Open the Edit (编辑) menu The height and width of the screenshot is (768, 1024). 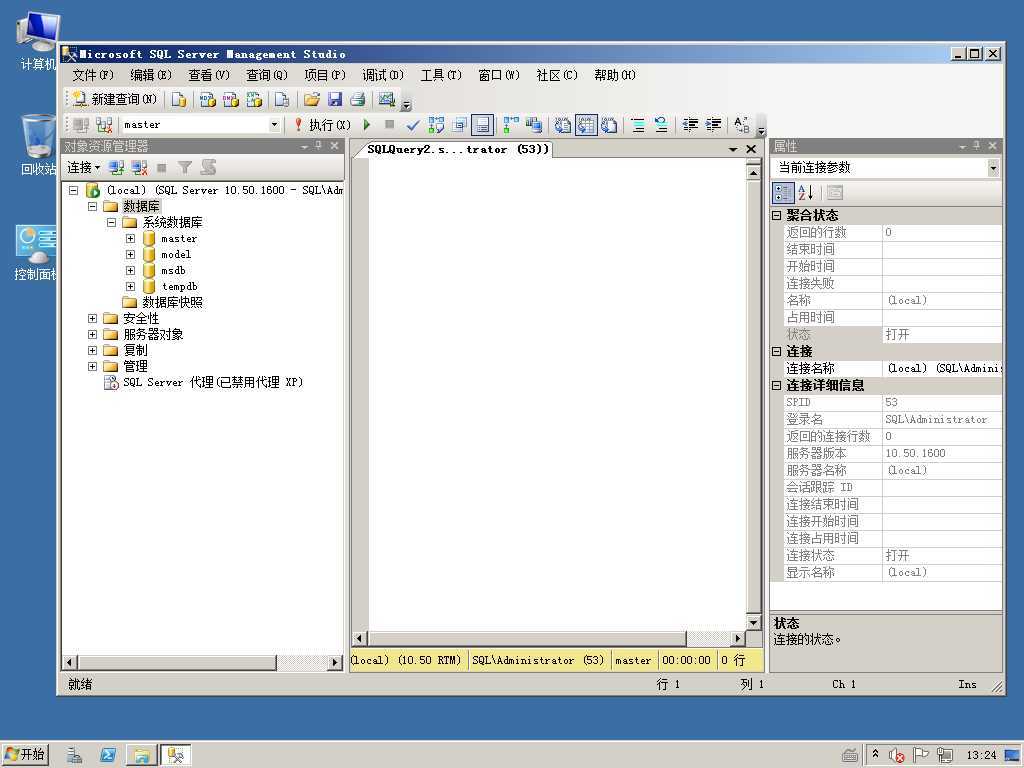(x=151, y=75)
